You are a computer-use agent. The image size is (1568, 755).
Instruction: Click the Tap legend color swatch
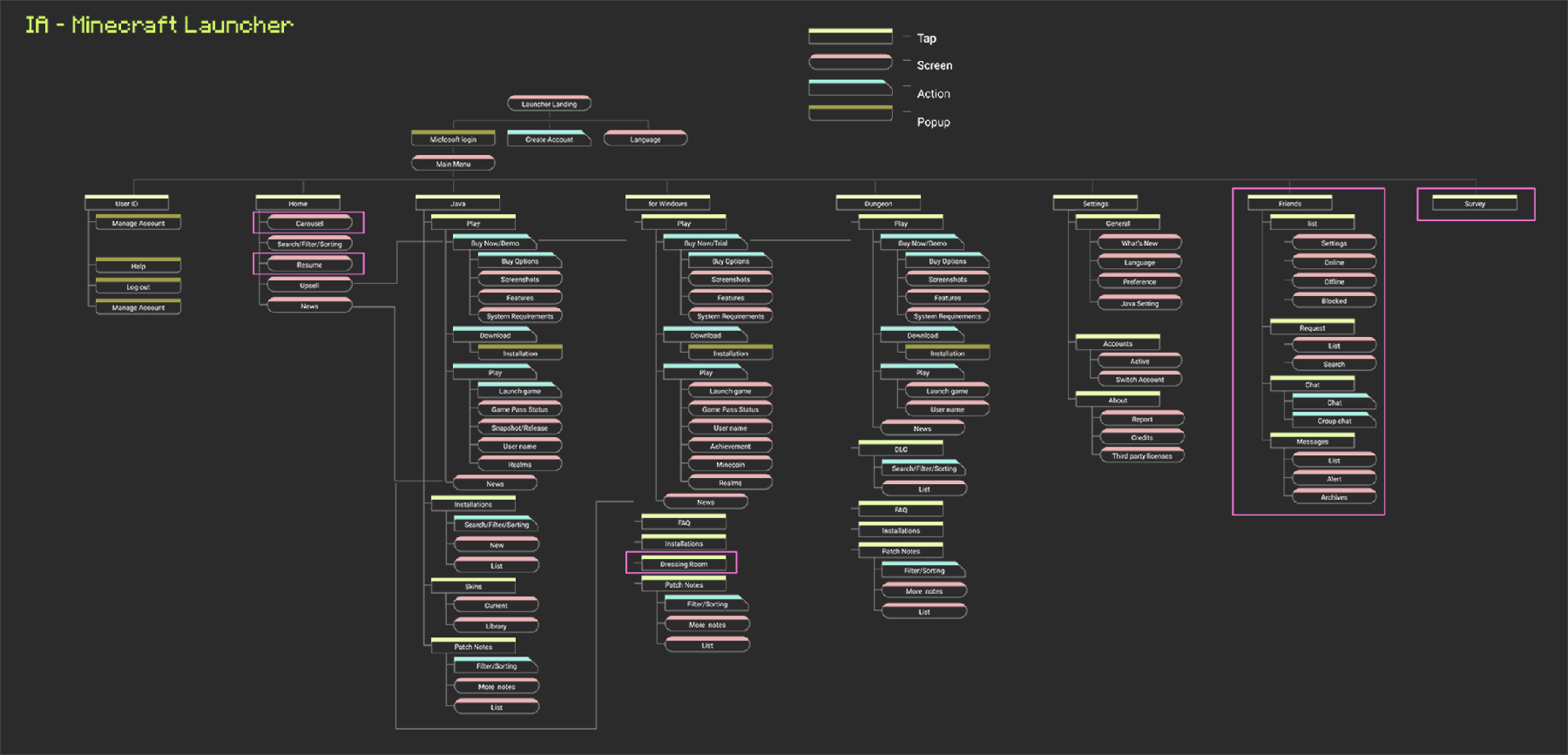click(x=850, y=37)
